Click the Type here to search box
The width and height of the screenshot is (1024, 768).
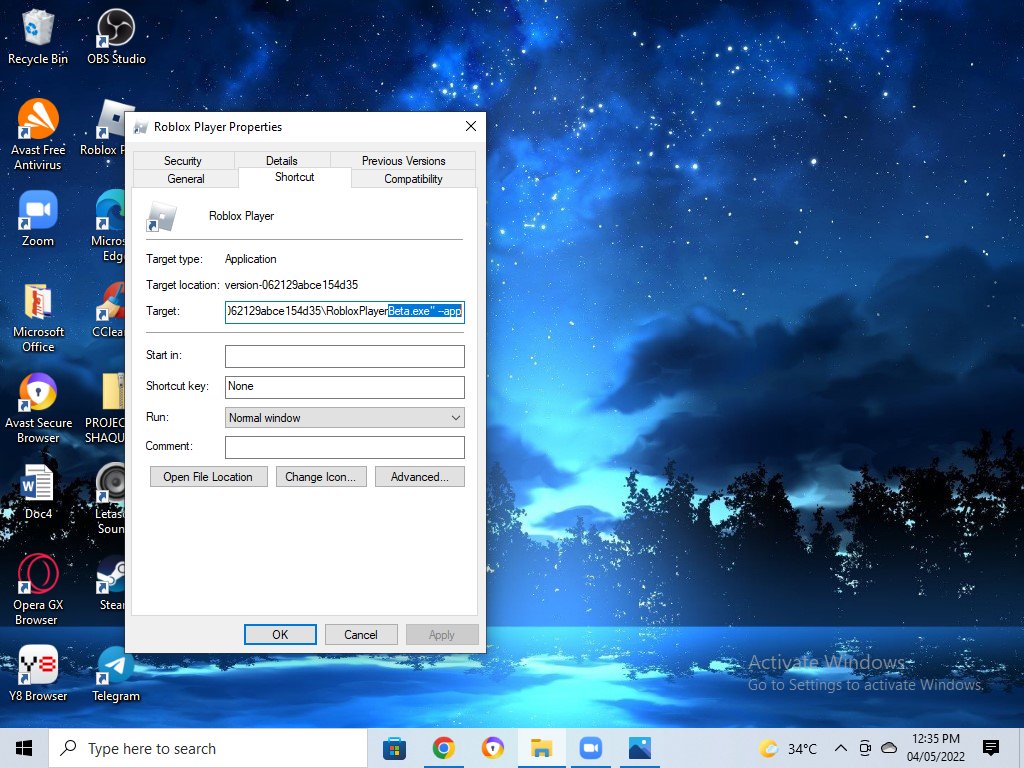(208, 748)
